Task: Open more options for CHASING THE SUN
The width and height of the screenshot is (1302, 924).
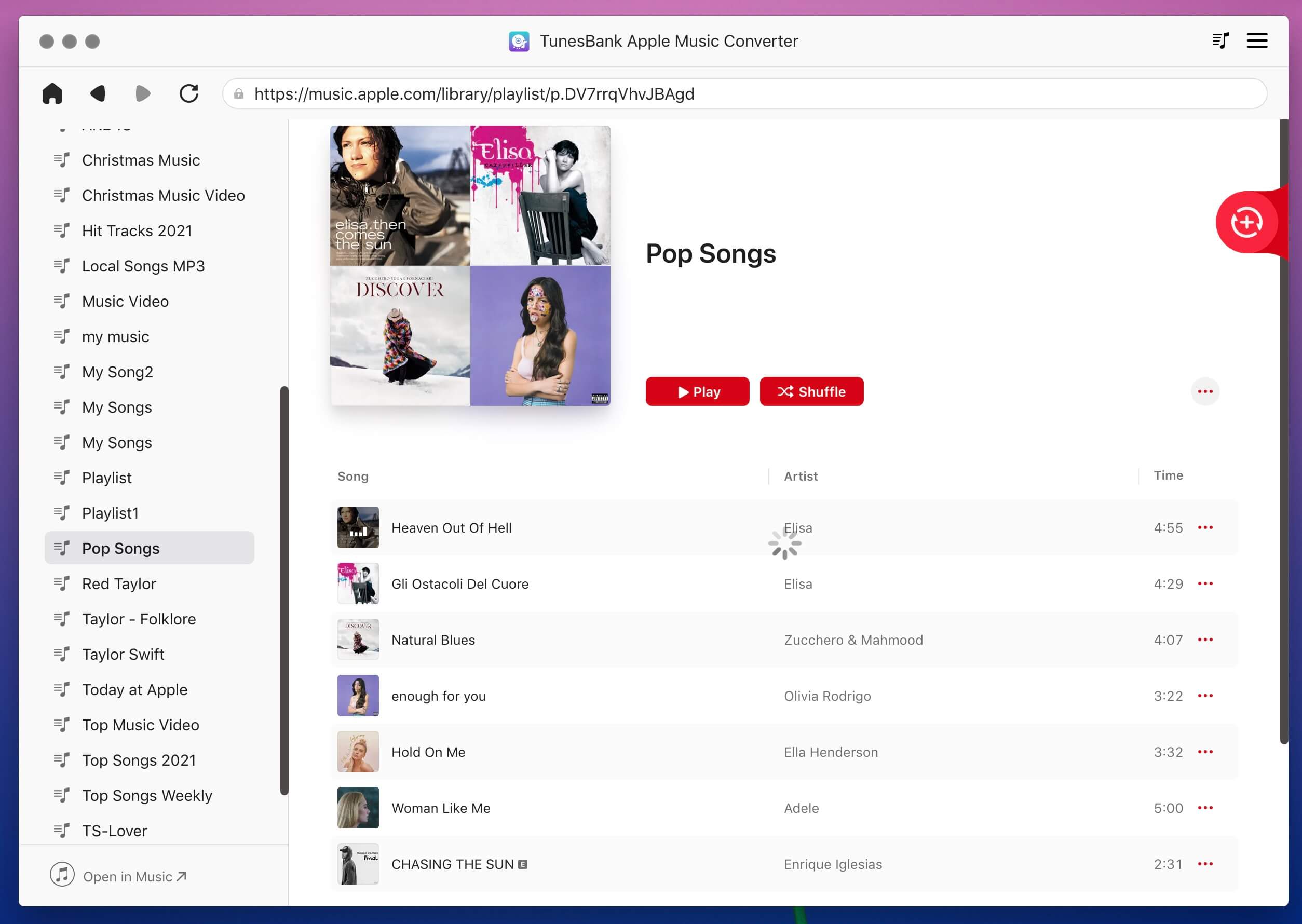Action: coord(1205,864)
